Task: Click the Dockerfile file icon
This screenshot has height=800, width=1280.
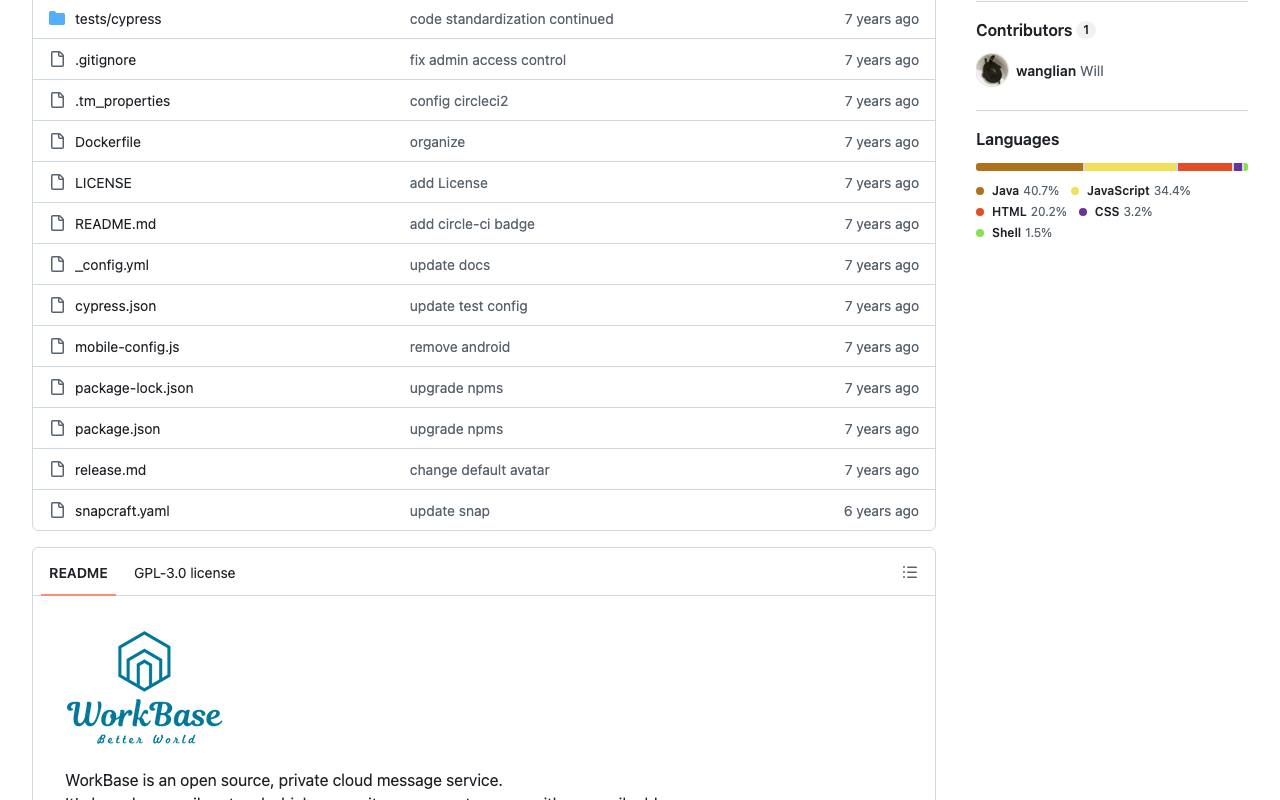Action: 57,142
